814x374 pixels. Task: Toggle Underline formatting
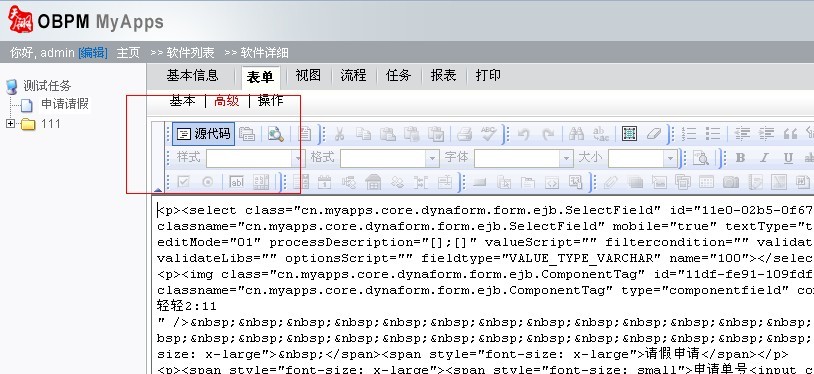pos(788,158)
